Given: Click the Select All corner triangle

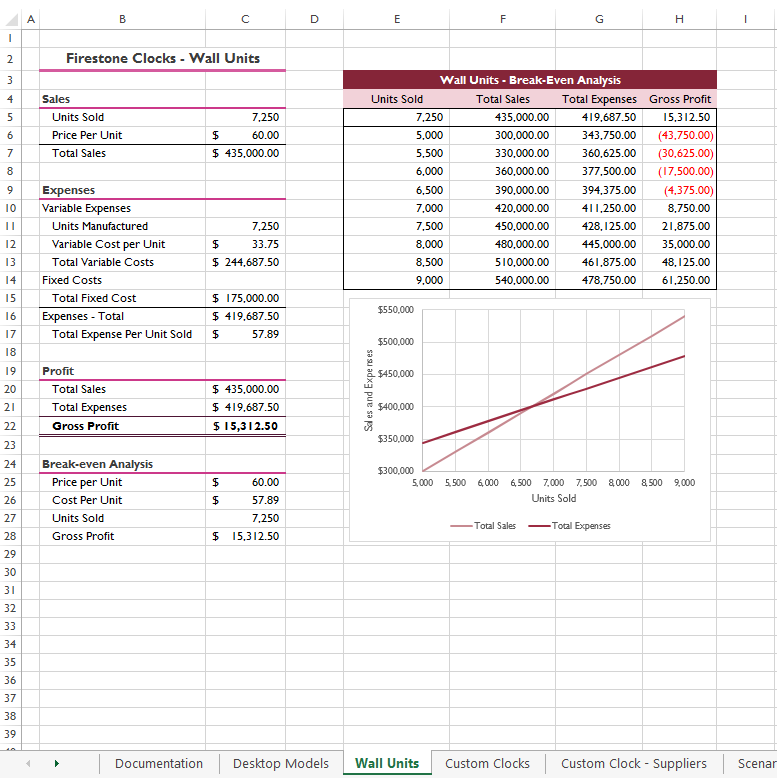Looking at the screenshot, I should [x=12, y=19].
